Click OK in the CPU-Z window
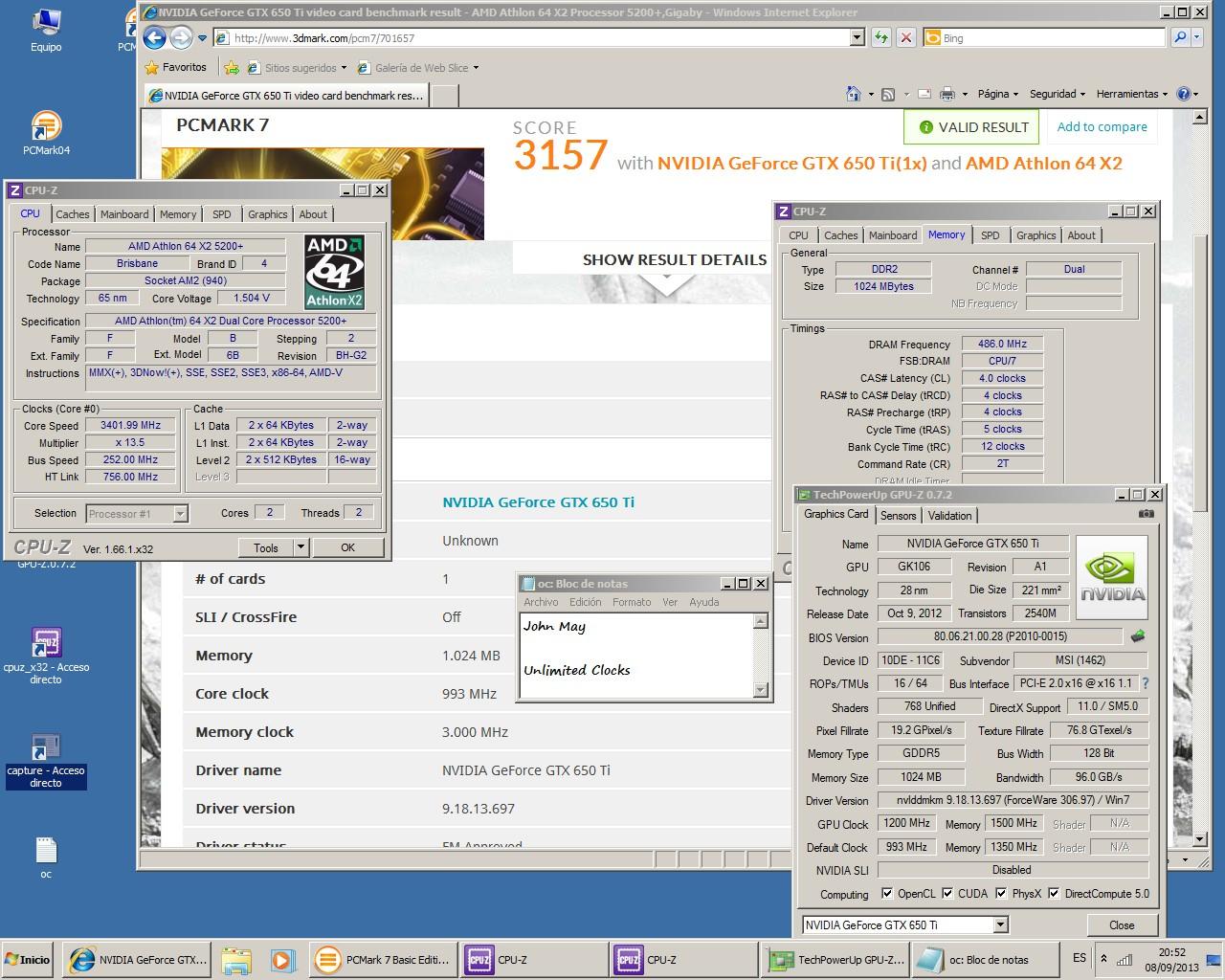This screenshot has width=1225, height=980. (347, 547)
